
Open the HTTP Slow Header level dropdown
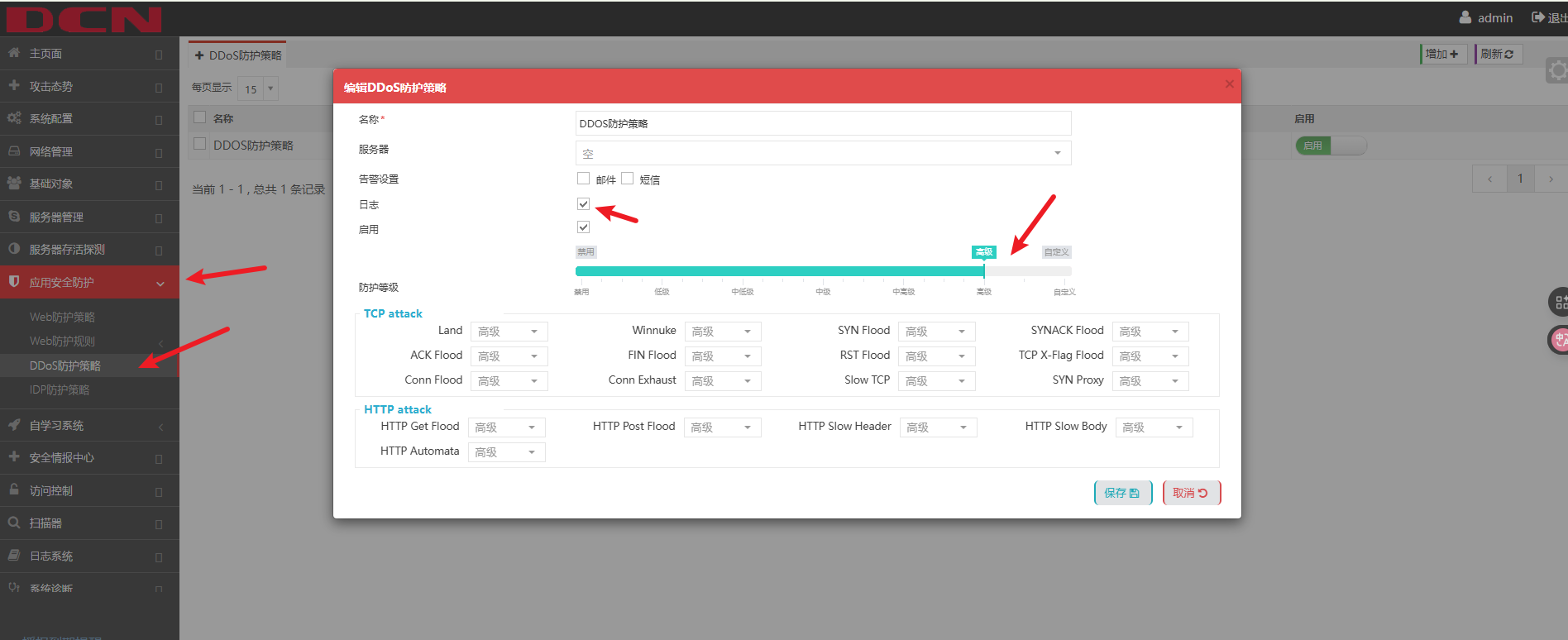click(938, 427)
